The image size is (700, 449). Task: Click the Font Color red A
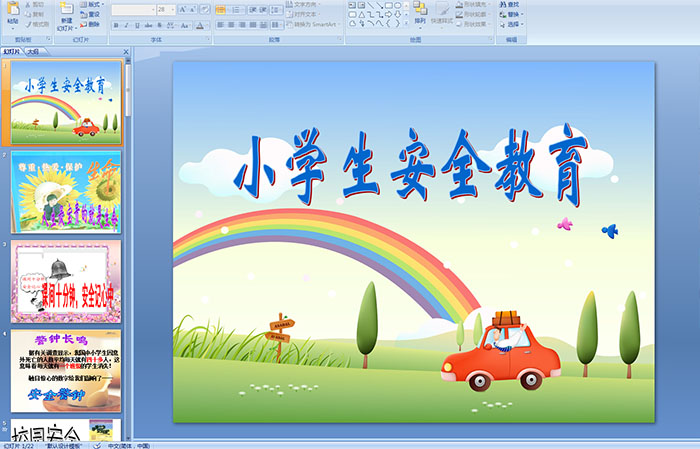pyautogui.click(x=200, y=25)
